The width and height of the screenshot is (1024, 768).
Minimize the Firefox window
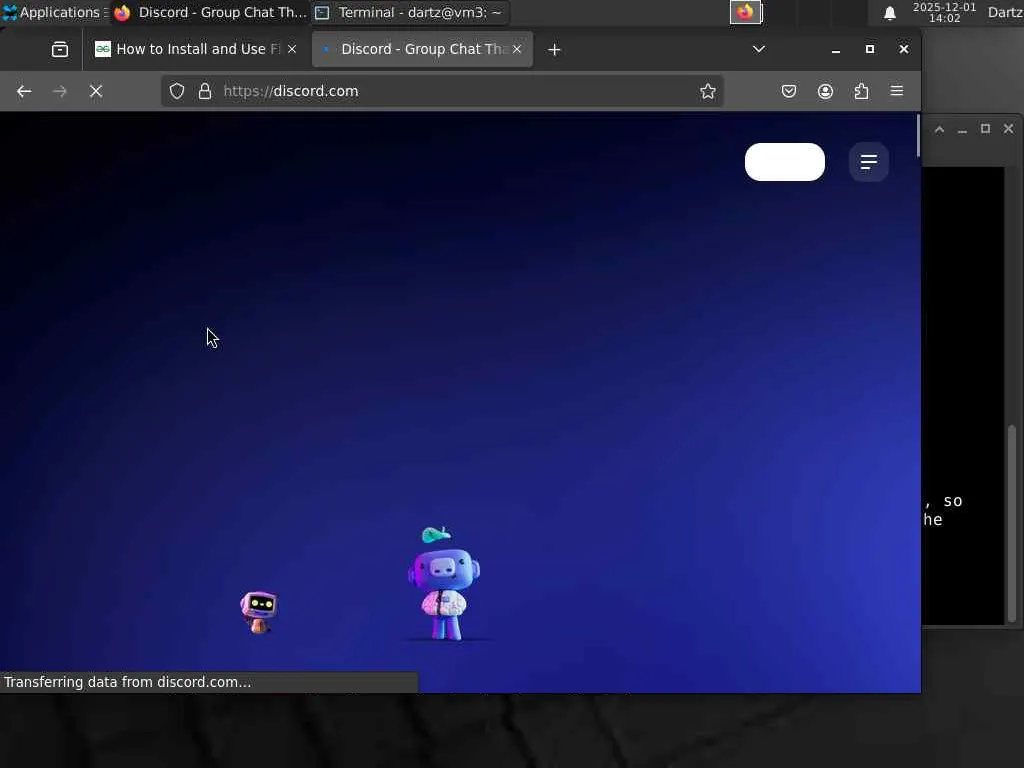pos(836,50)
